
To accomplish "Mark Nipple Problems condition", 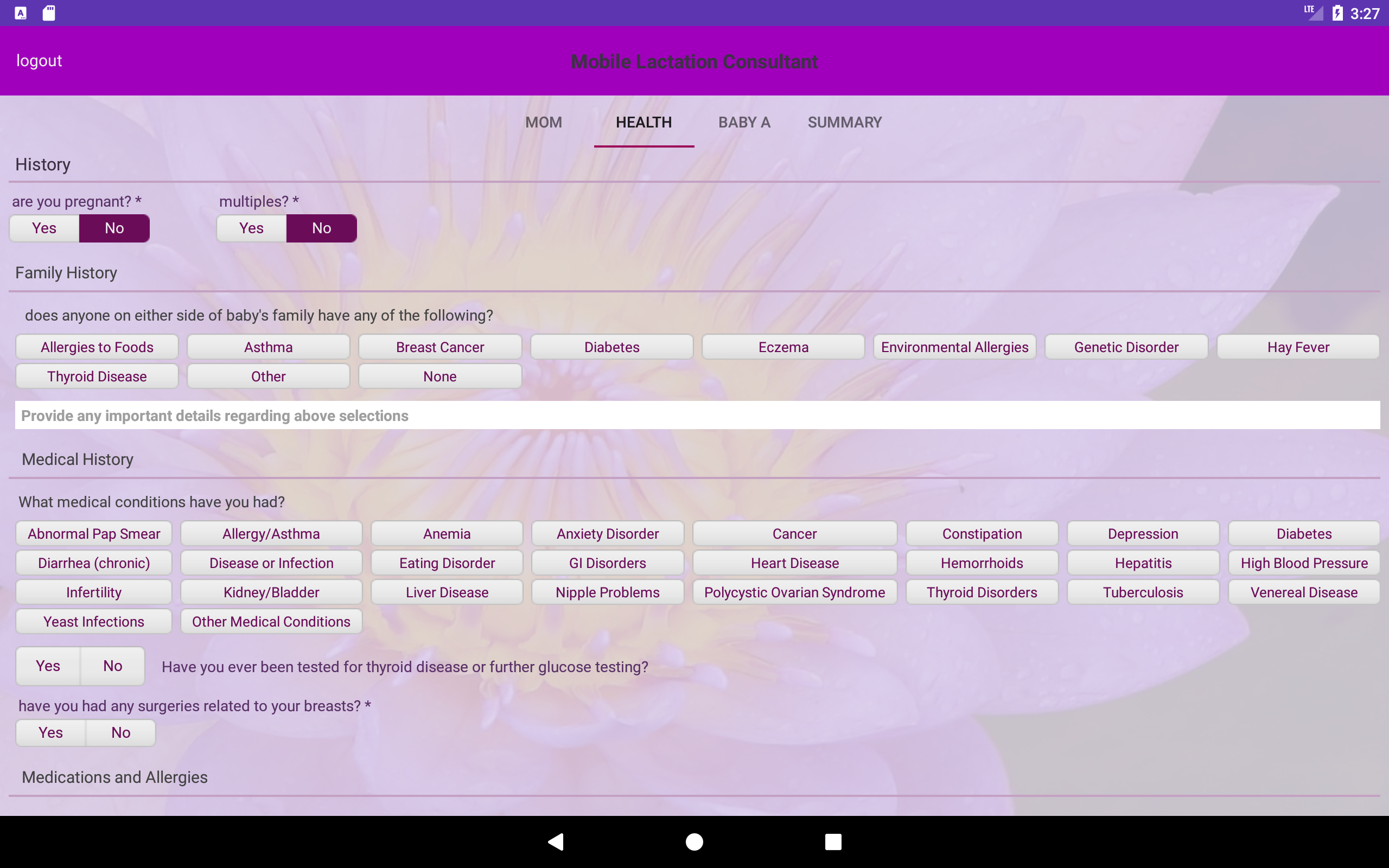I will [x=608, y=592].
